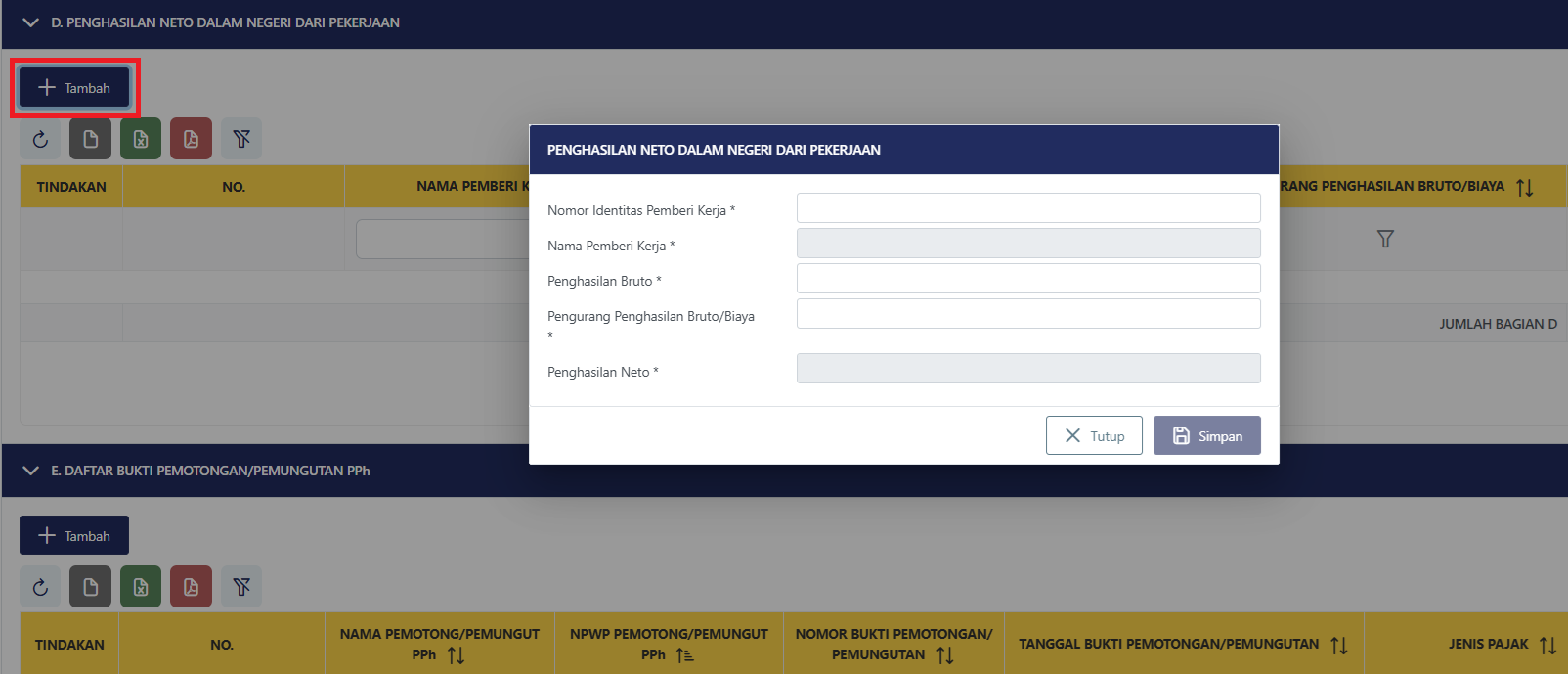Close the dialog with Tutup
Image resolution: width=1568 pixels, height=674 pixels.
(x=1094, y=435)
